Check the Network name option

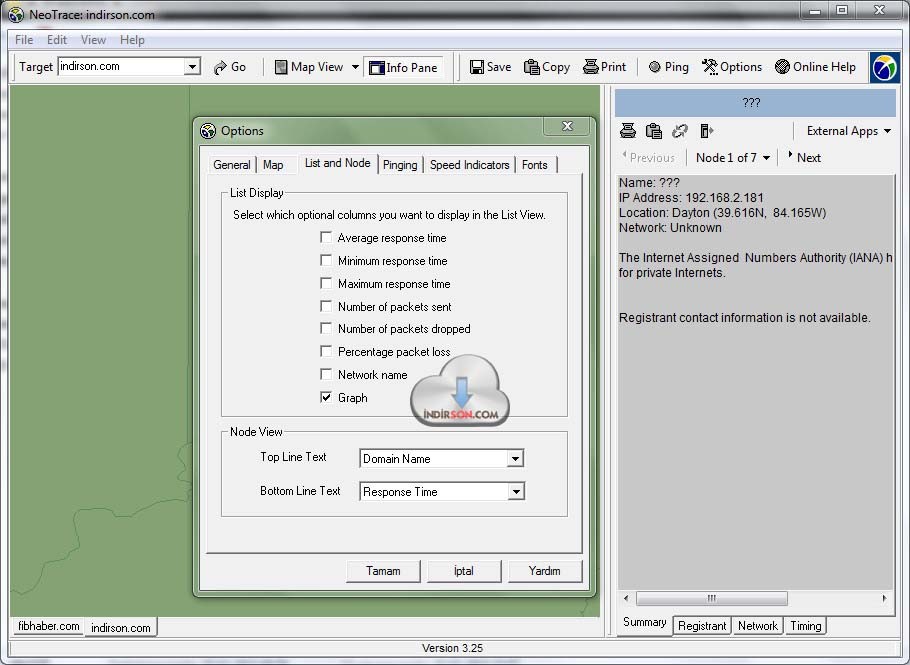326,374
